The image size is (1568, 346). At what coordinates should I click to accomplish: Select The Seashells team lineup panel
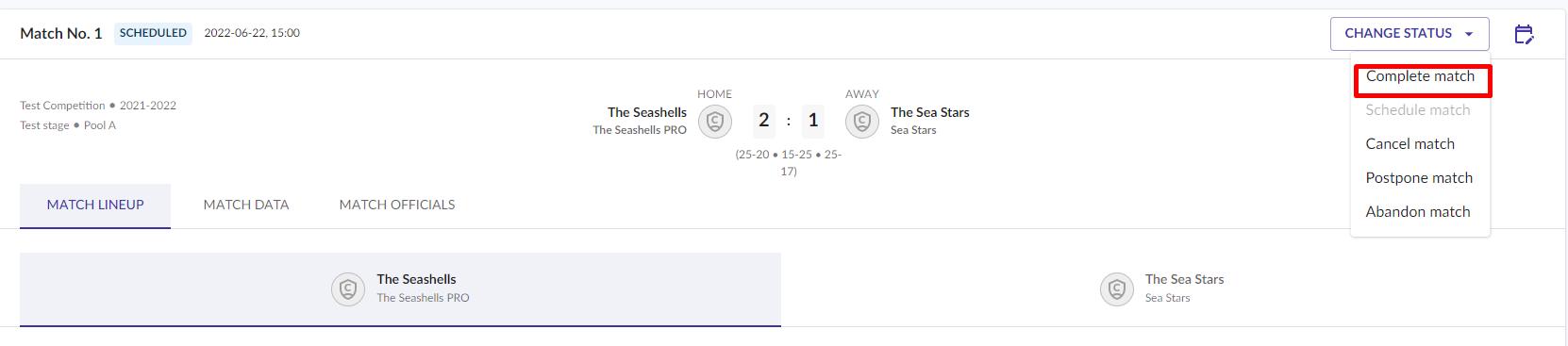point(400,289)
